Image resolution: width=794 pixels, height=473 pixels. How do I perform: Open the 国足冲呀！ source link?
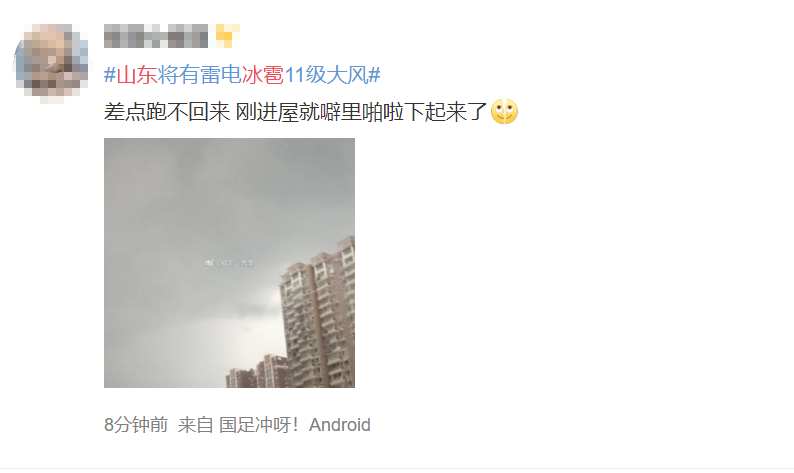pos(259,424)
